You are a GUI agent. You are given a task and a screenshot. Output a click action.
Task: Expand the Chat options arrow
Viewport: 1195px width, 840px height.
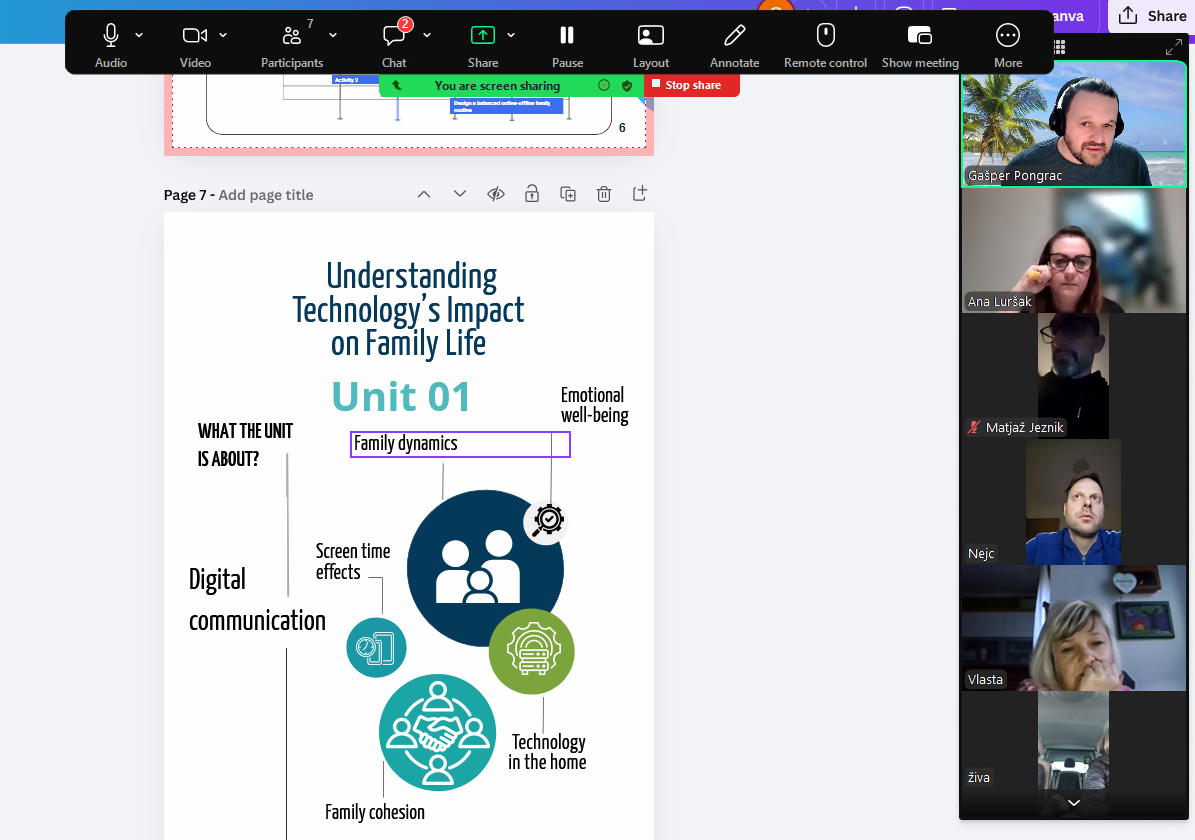click(427, 35)
